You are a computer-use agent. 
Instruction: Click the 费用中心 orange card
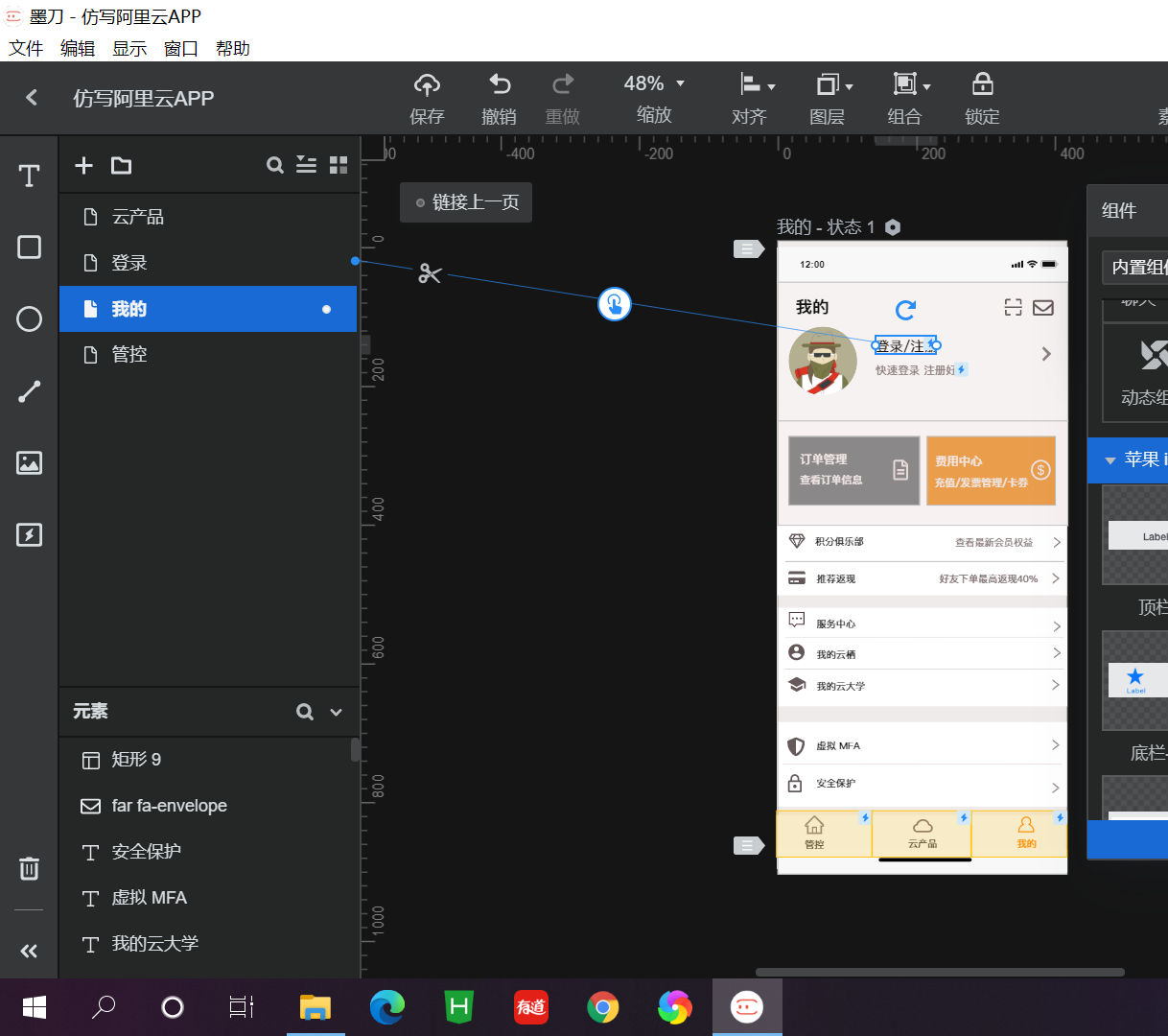pos(991,470)
